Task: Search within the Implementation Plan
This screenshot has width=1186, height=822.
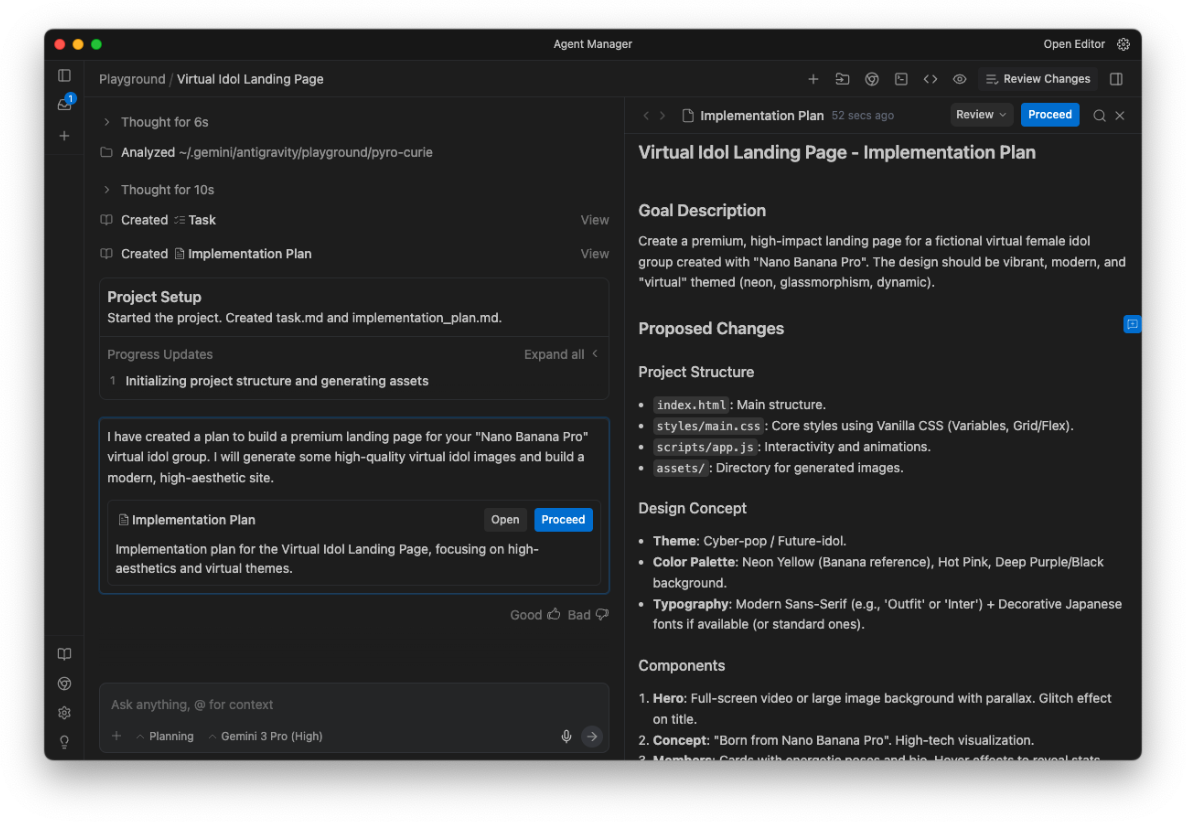Action: 1099,115
